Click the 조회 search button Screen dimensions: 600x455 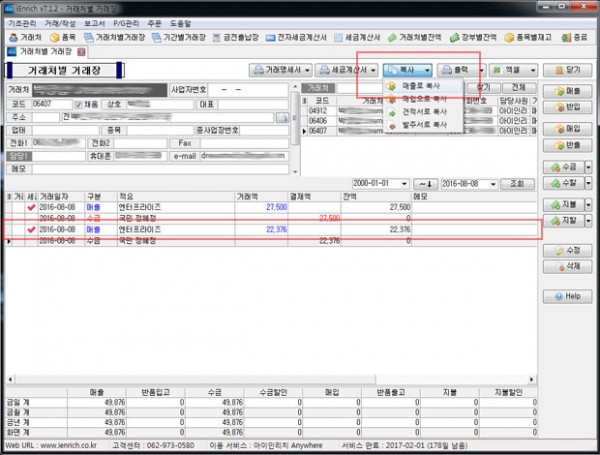pos(514,185)
